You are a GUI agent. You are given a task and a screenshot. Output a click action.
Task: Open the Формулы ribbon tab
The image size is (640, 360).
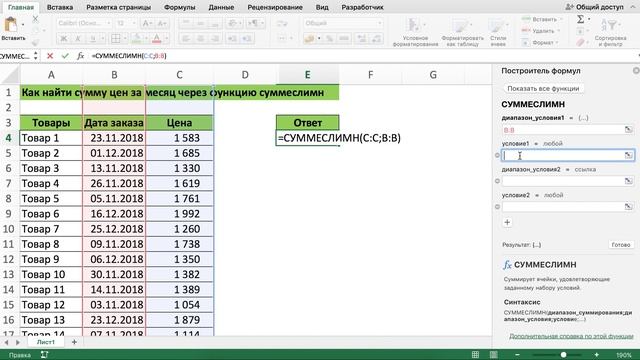(x=180, y=7)
